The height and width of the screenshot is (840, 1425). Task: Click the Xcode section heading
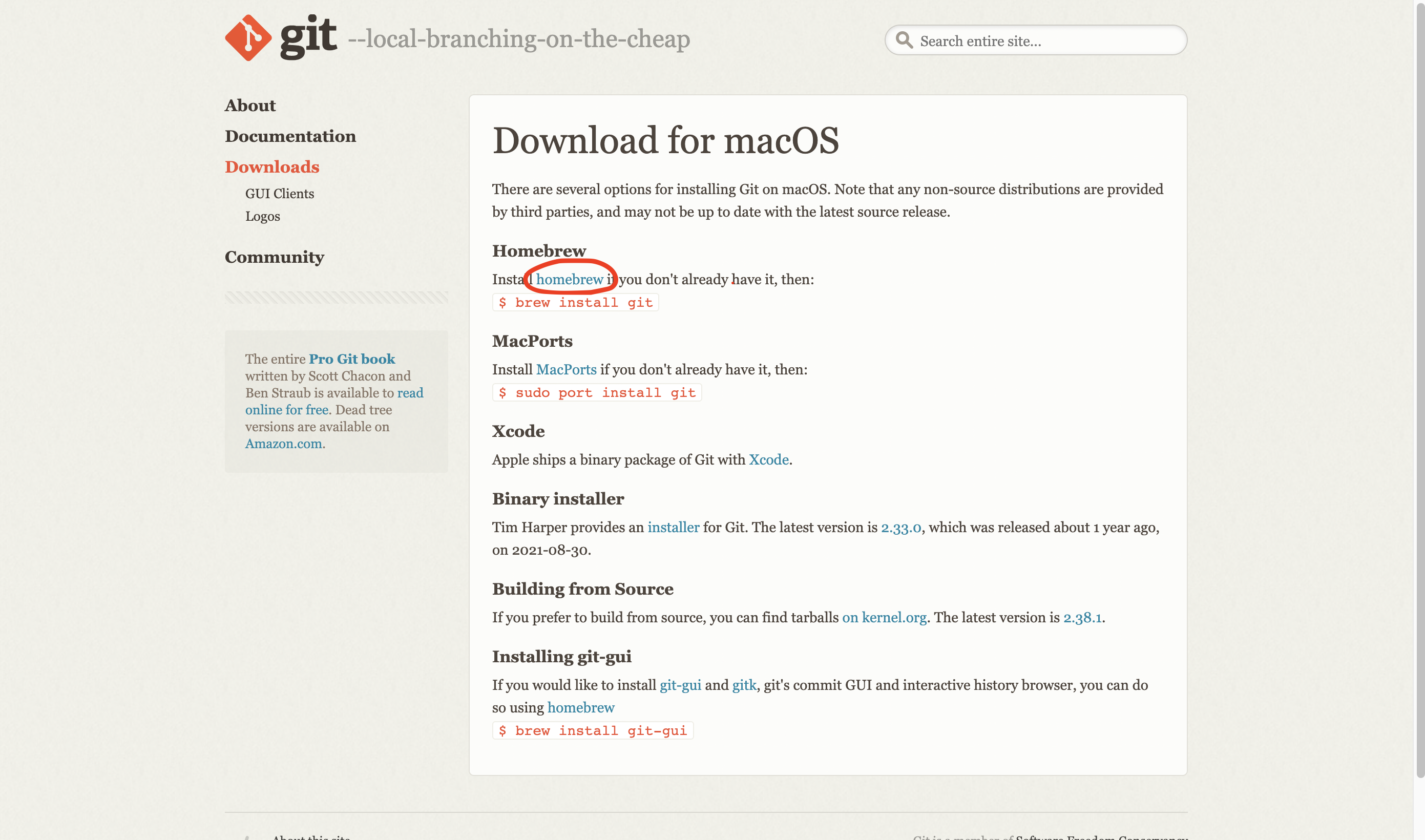pyautogui.click(x=518, y=431)
